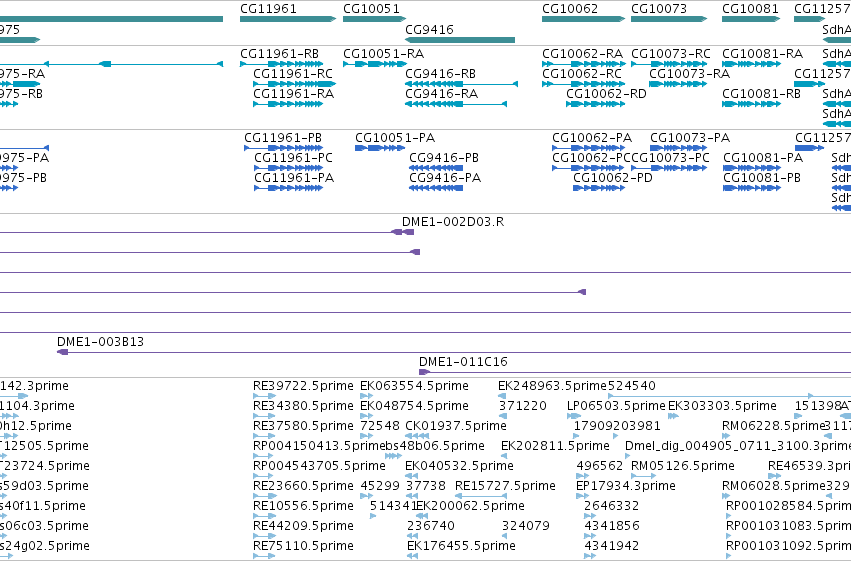Click the CG11961 gene label

(268, 9)
